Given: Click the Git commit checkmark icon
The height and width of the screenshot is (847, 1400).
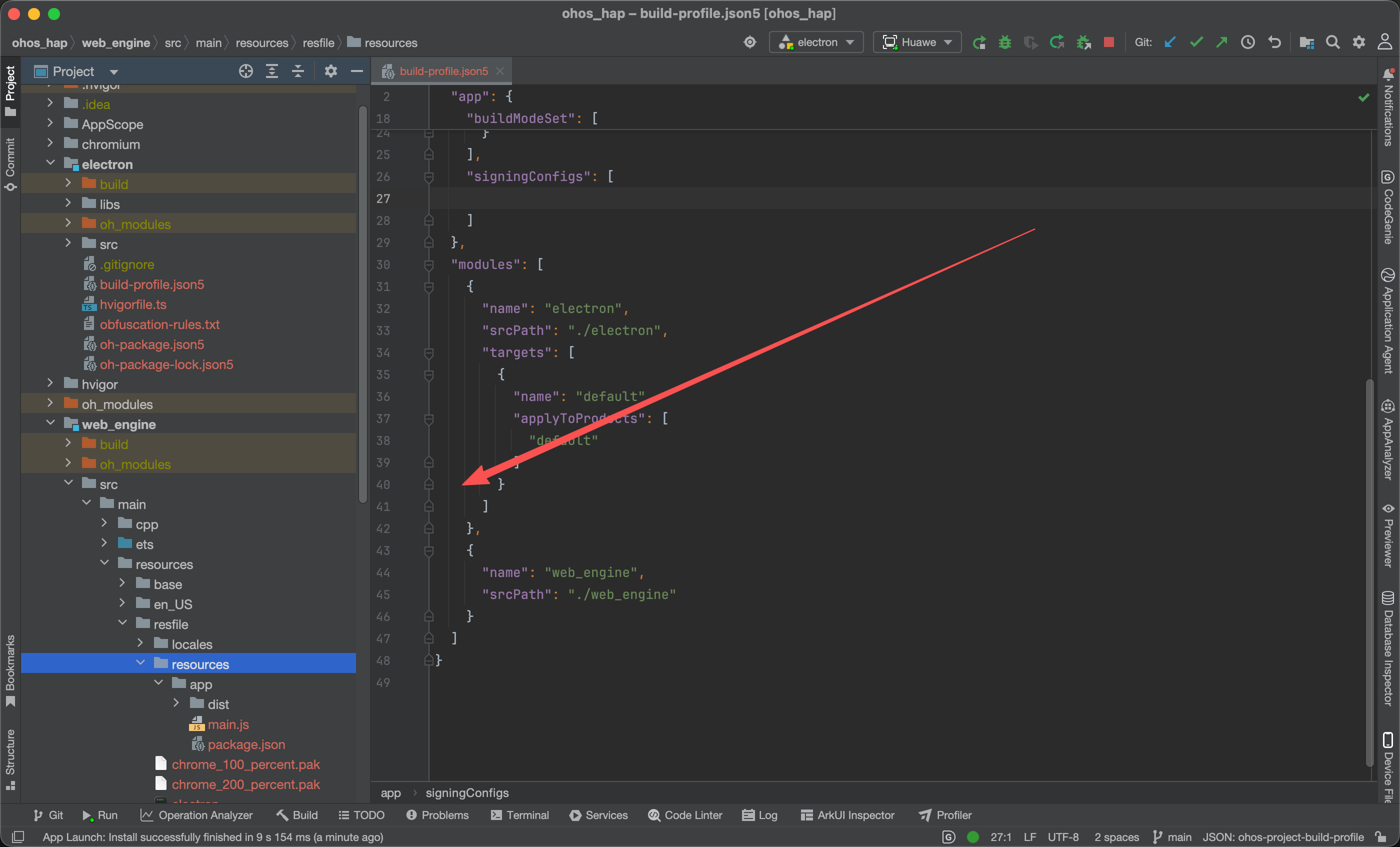Looking at the screenshot, I should coord(1196,42).
